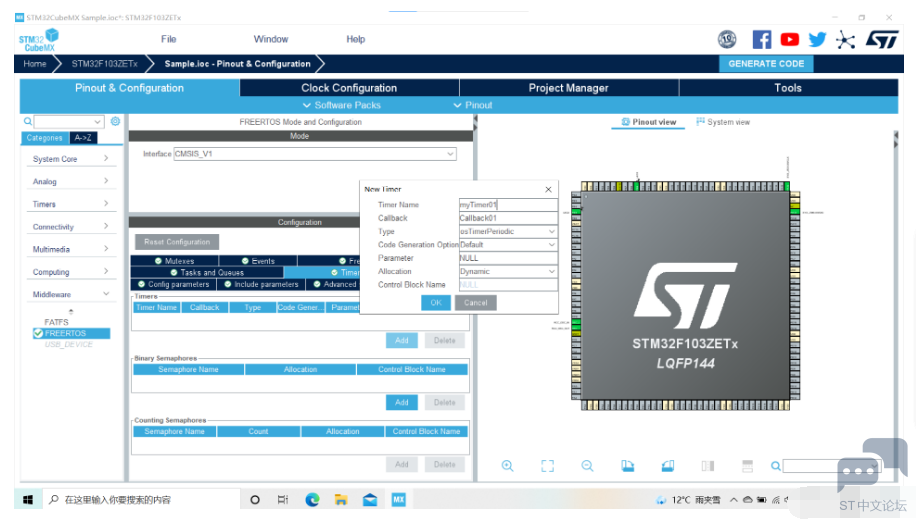Screen dimensions: 916x521
Task: Switch to System view
Action: pos(723,122)
